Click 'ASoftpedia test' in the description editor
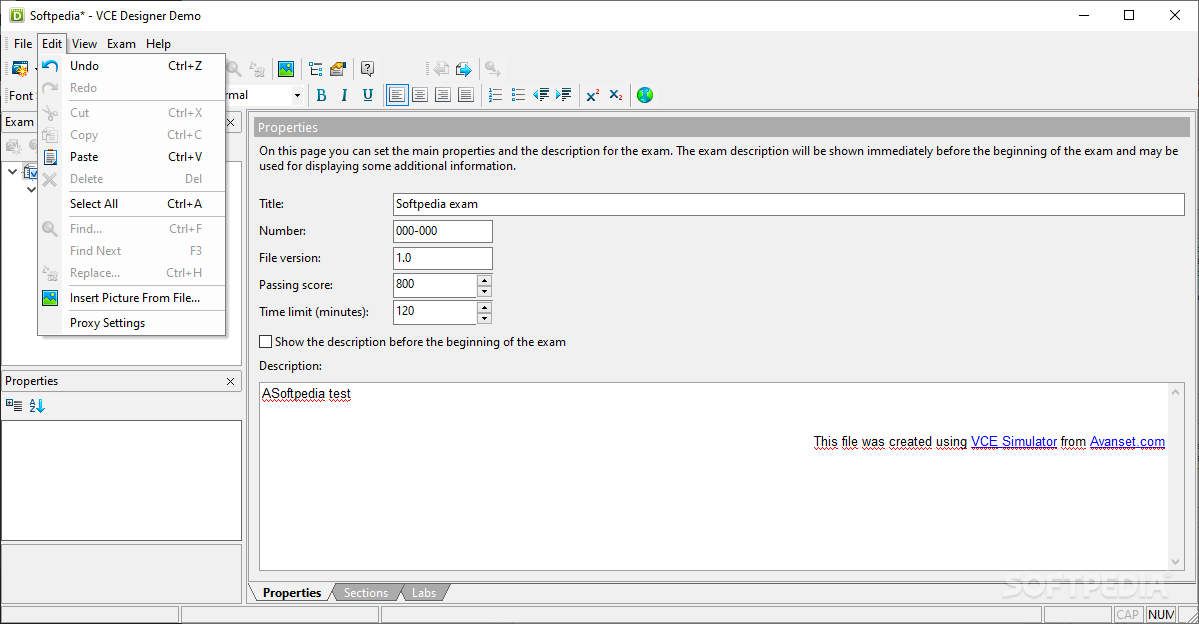The width and height of the screenshot is (1199, 624). [306, 394]
